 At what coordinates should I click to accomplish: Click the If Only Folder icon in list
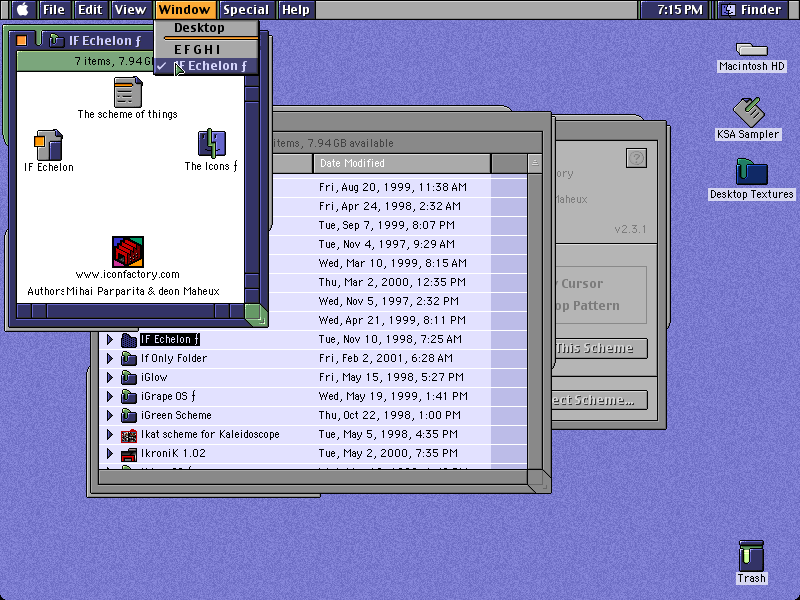click(129, 358)
